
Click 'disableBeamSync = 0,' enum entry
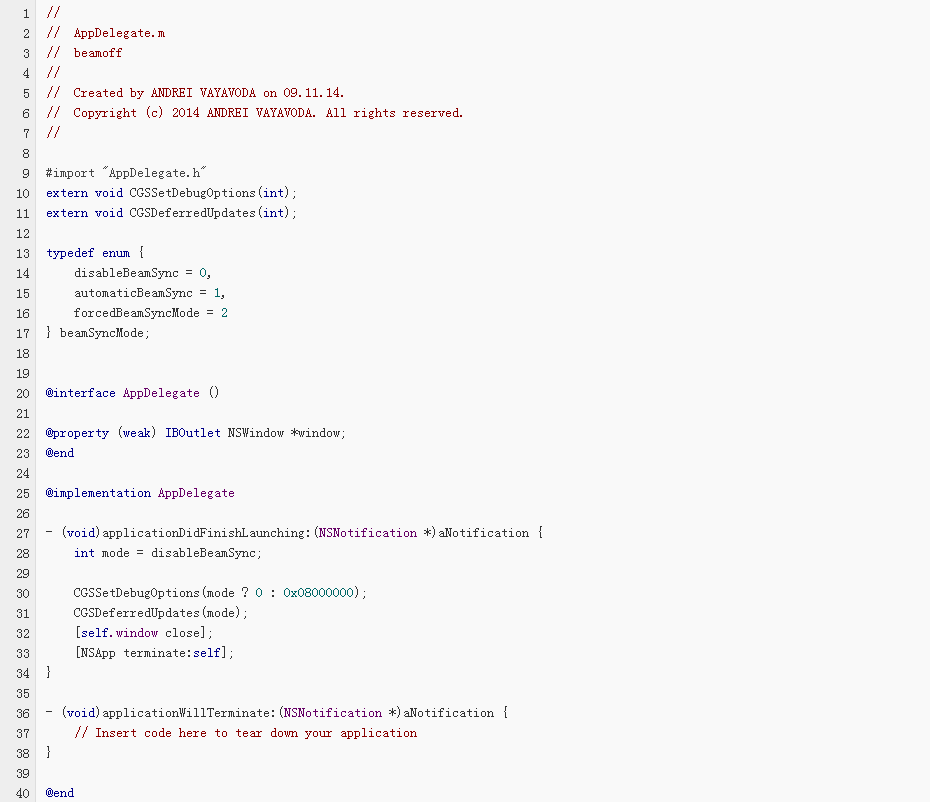pos(142,273)
